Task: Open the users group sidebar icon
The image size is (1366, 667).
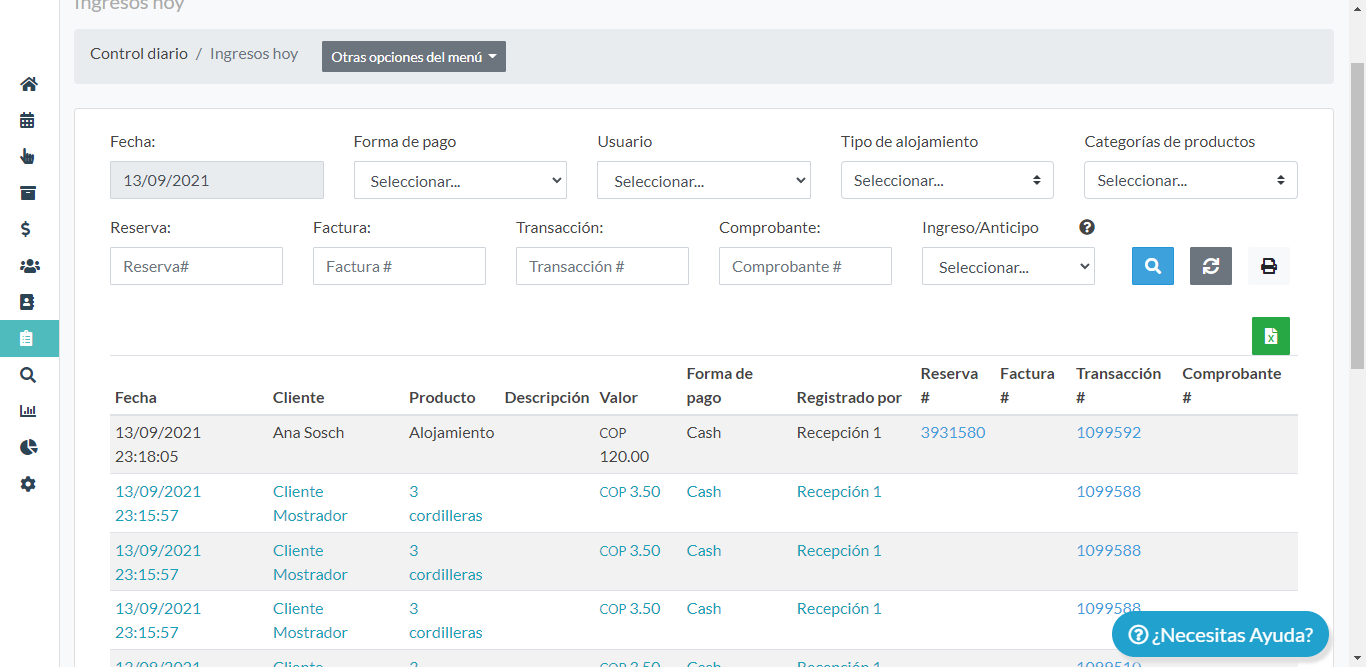Action: (x=28, y=266)
